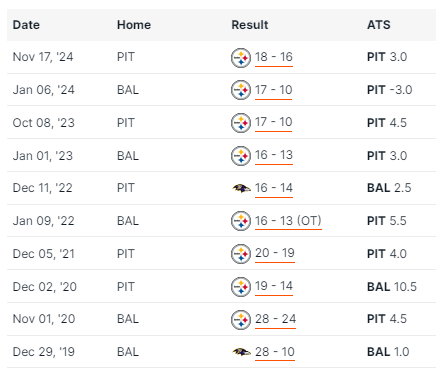The height and width of the screenshot is (388, 436).
Task: Click Steelers logo for Jan 09, '22 game
Action: click(241, 221)
